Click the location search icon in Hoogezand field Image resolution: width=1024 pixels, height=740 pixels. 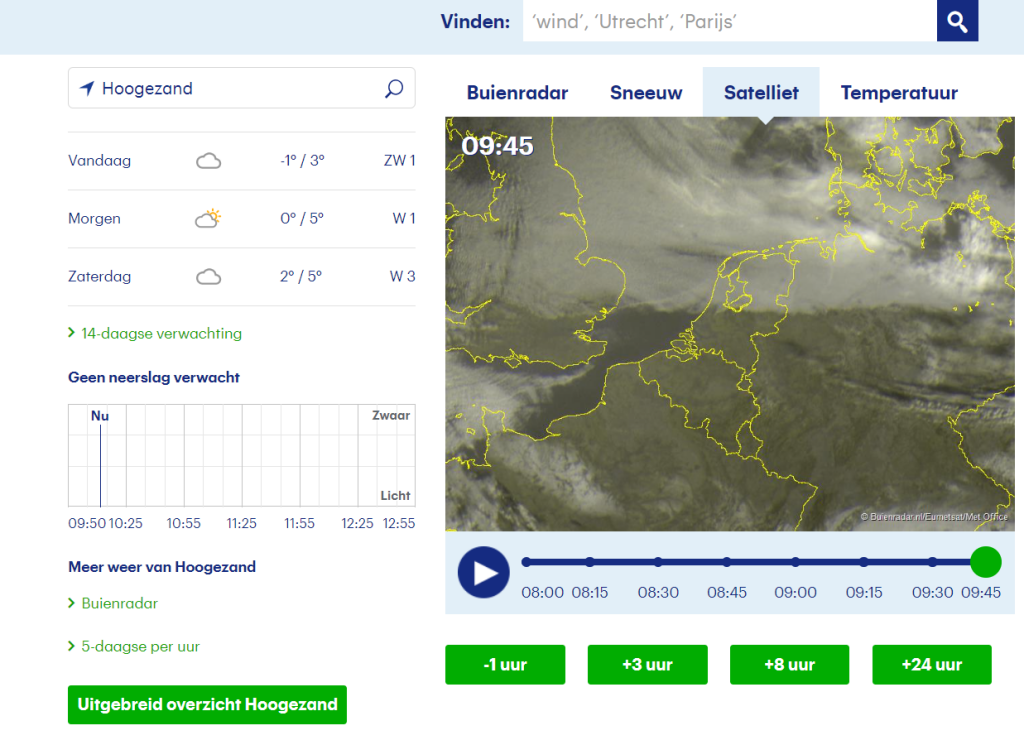394,88
